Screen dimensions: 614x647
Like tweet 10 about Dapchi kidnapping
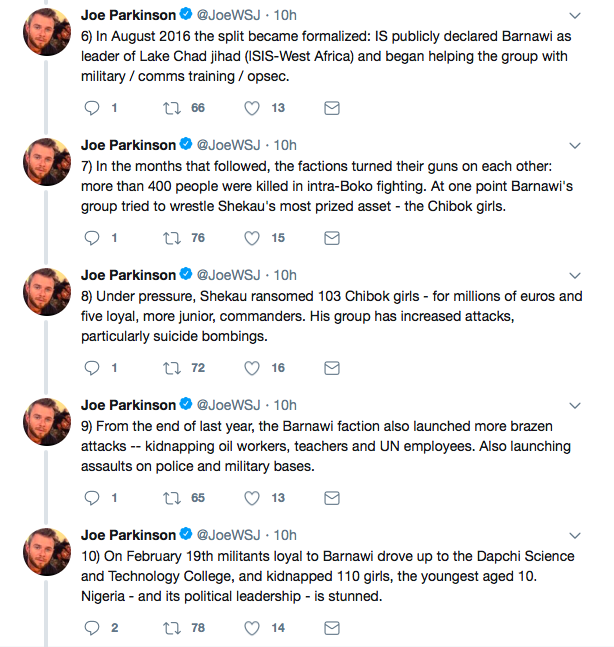pos(252,628)
